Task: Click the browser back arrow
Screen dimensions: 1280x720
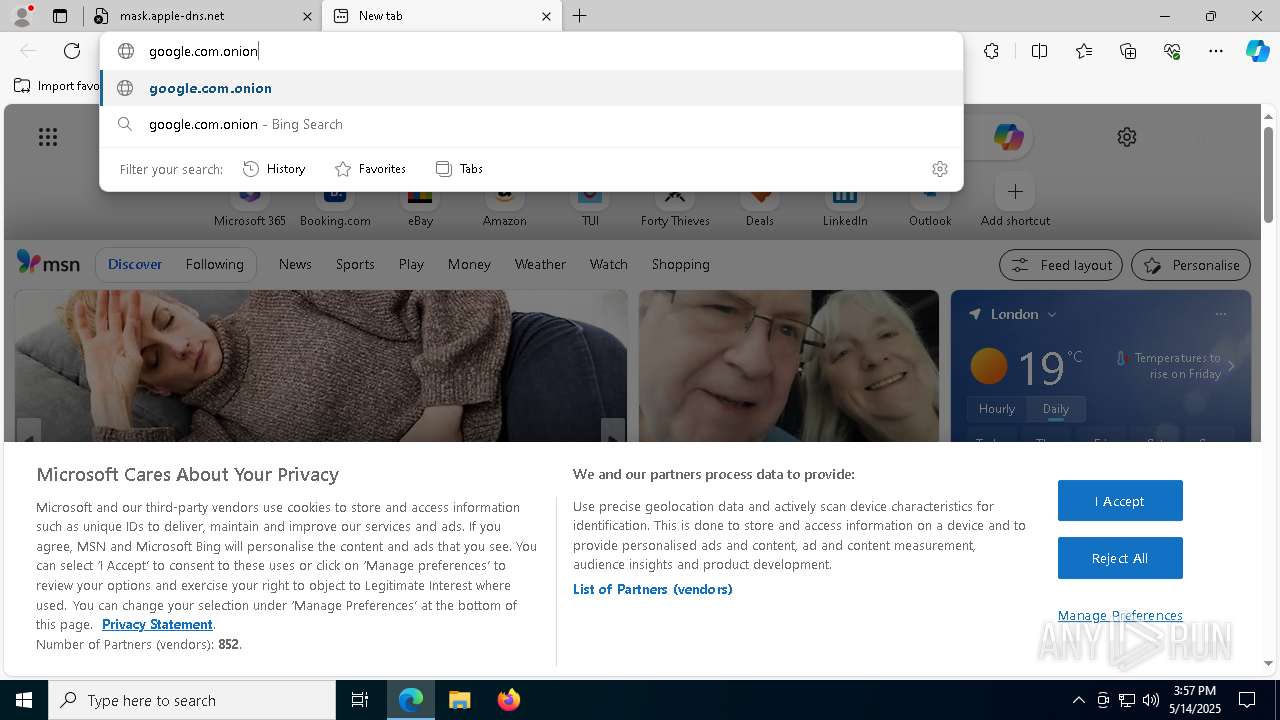Action: (28, 51)
